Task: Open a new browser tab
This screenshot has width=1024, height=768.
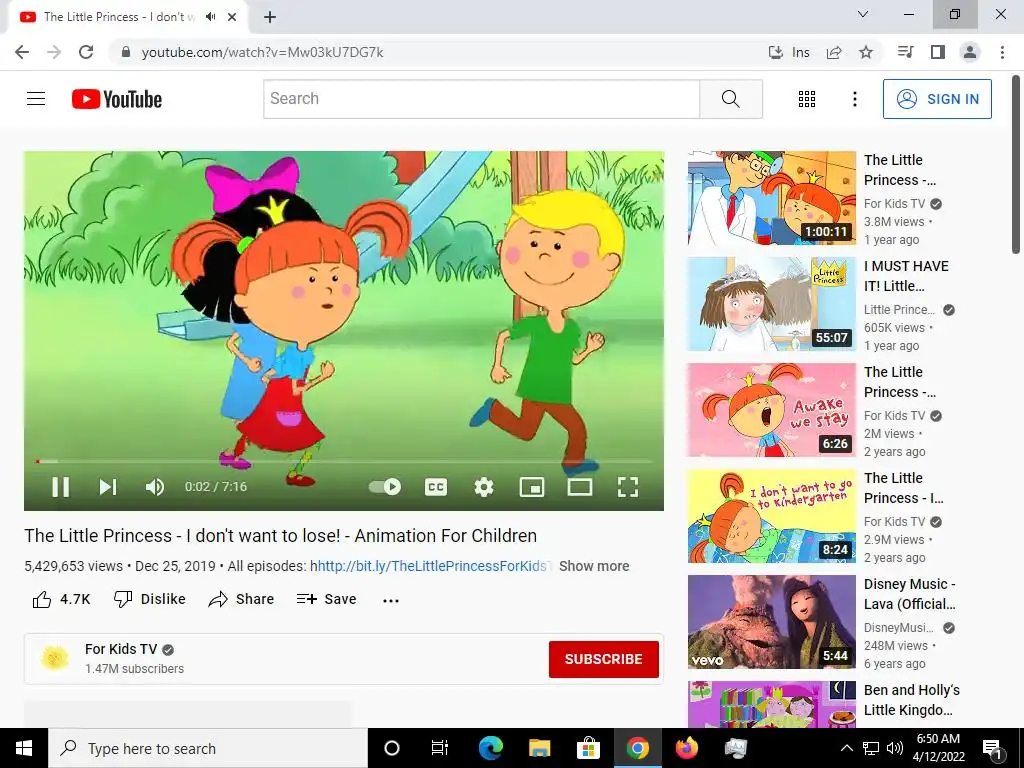Action: pyautogui.click(x=270, y=17)
